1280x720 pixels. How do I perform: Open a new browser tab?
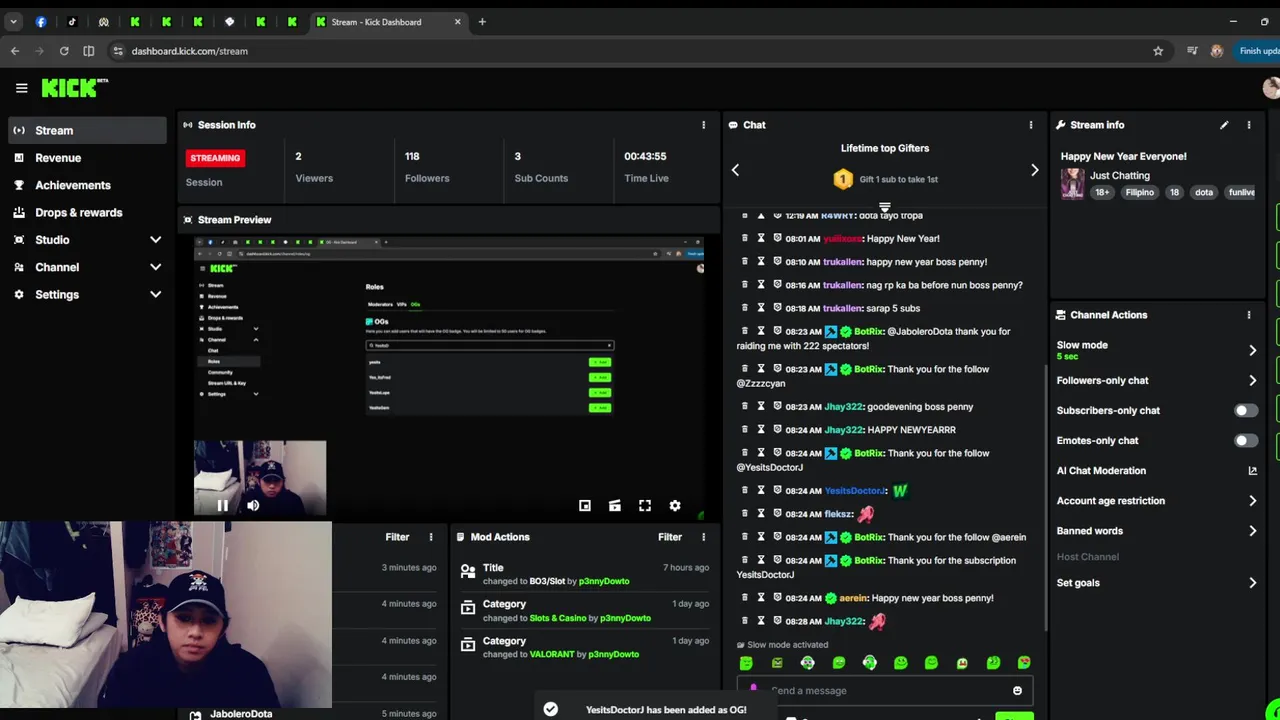(x=482, y=22)
